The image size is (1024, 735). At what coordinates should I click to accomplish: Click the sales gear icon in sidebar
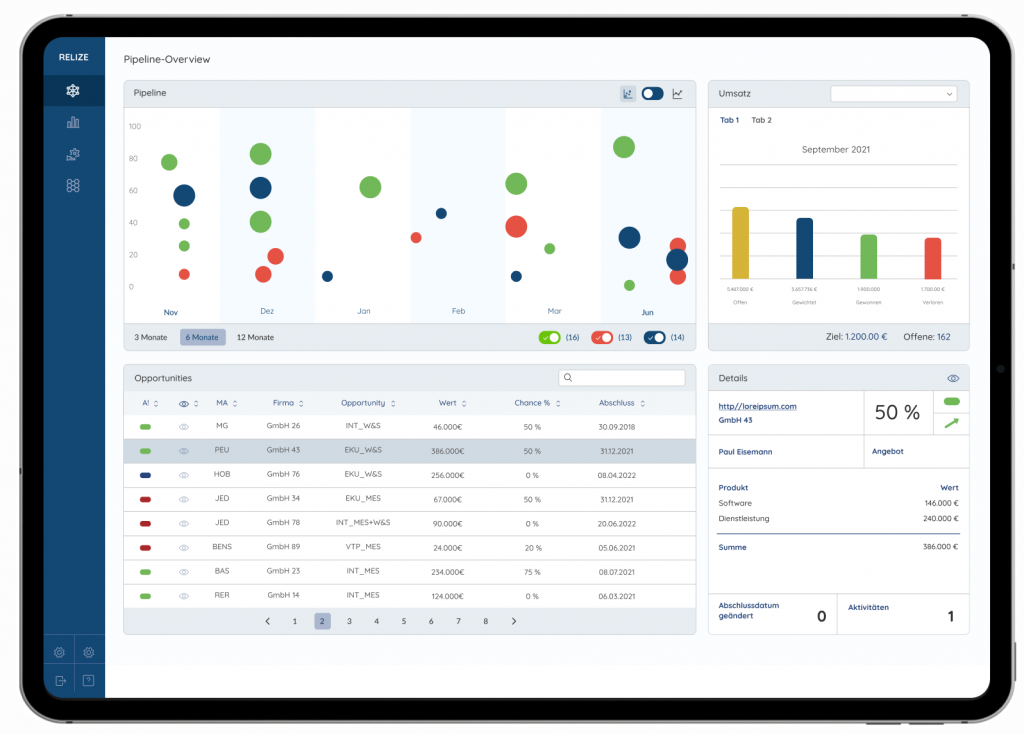[72, 154]
